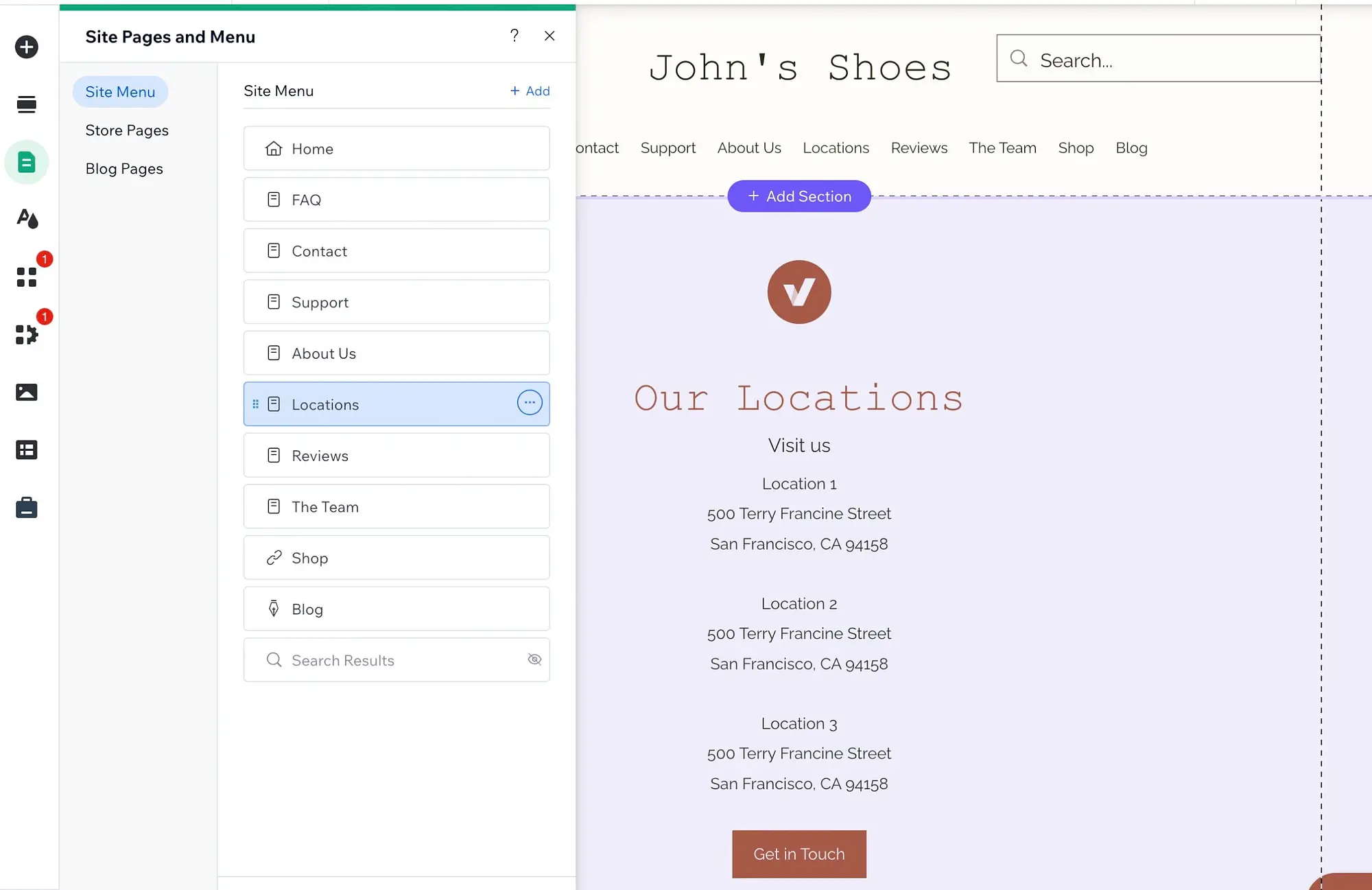Image resolution: width=1372 pixels, height=890 pixels.
Task: Open Blog Pages section in panel
Action: pos(124,168)
